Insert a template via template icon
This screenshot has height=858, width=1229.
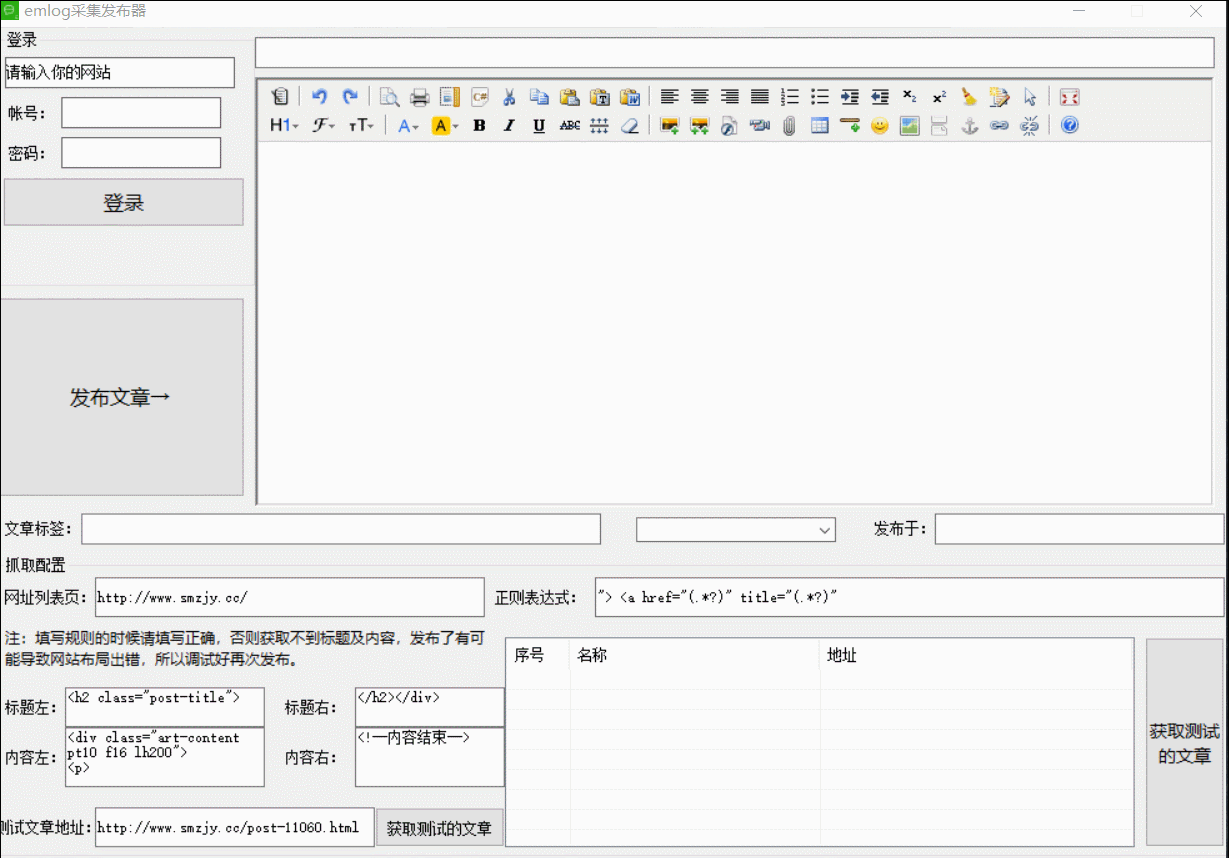pos(450,97)
